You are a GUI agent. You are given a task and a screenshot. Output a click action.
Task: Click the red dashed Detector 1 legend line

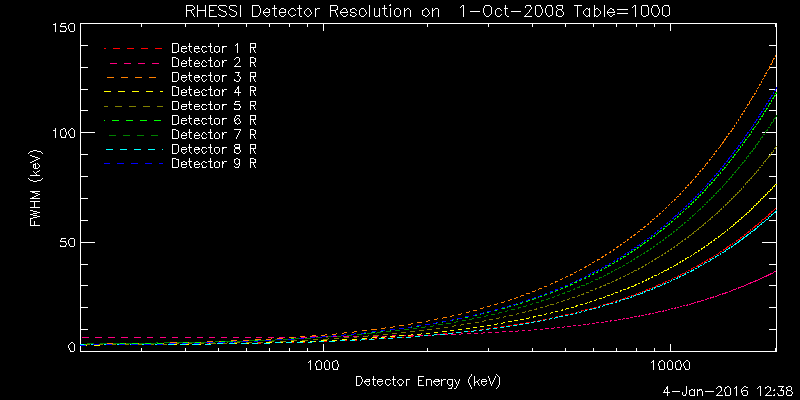pyautogui.click(x=133, y=48)
